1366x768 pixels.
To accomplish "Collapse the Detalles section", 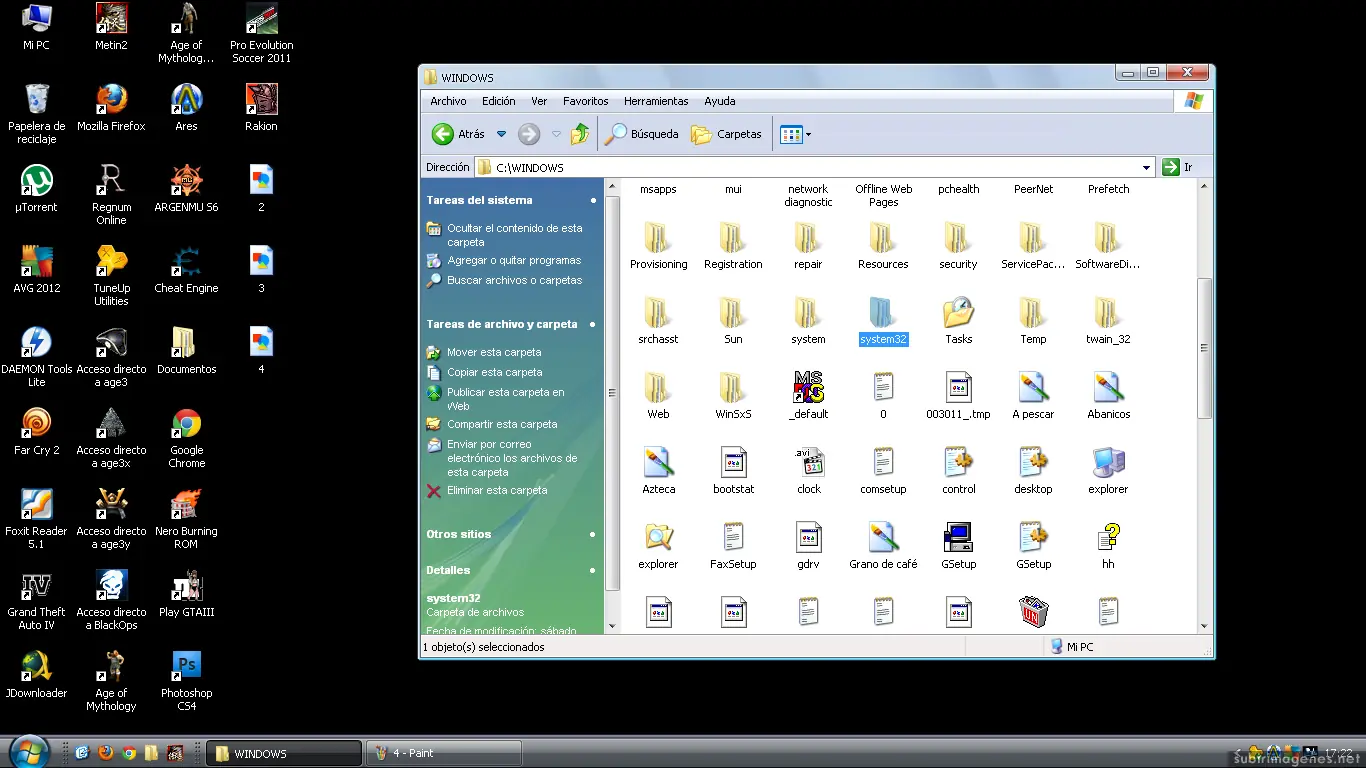I will [x=593, y=570].
